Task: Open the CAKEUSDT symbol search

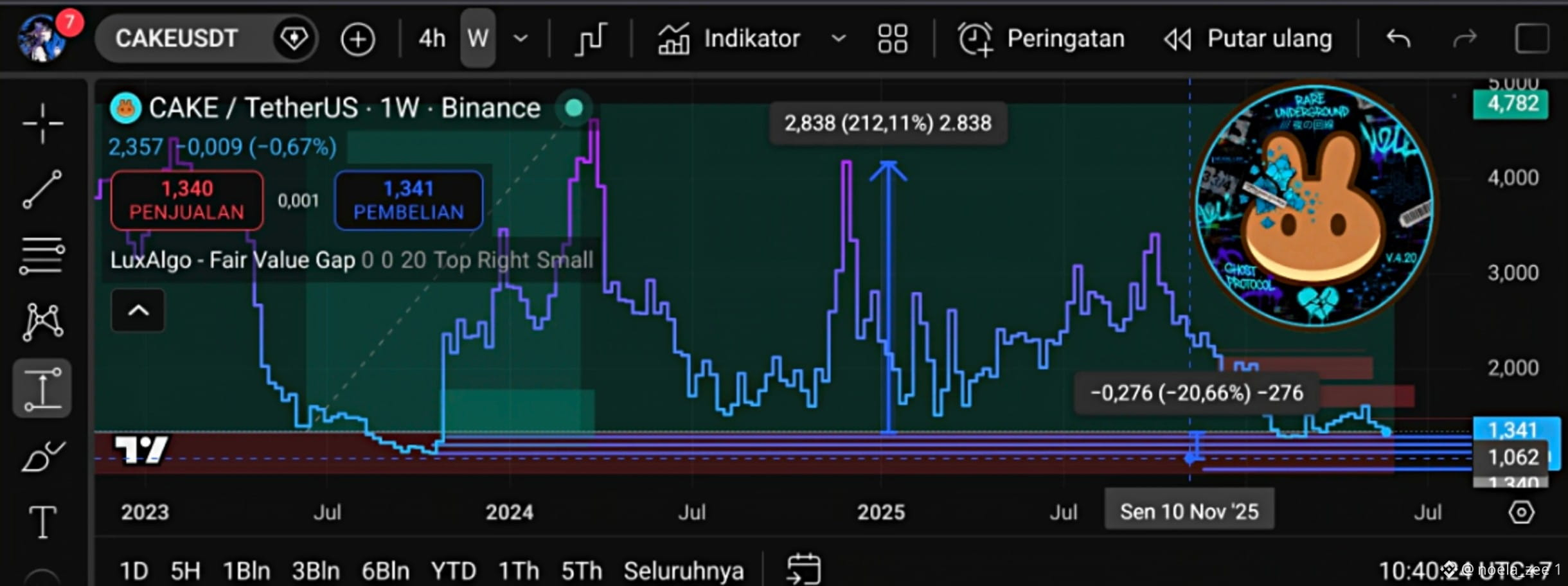Action: point(177,39)
